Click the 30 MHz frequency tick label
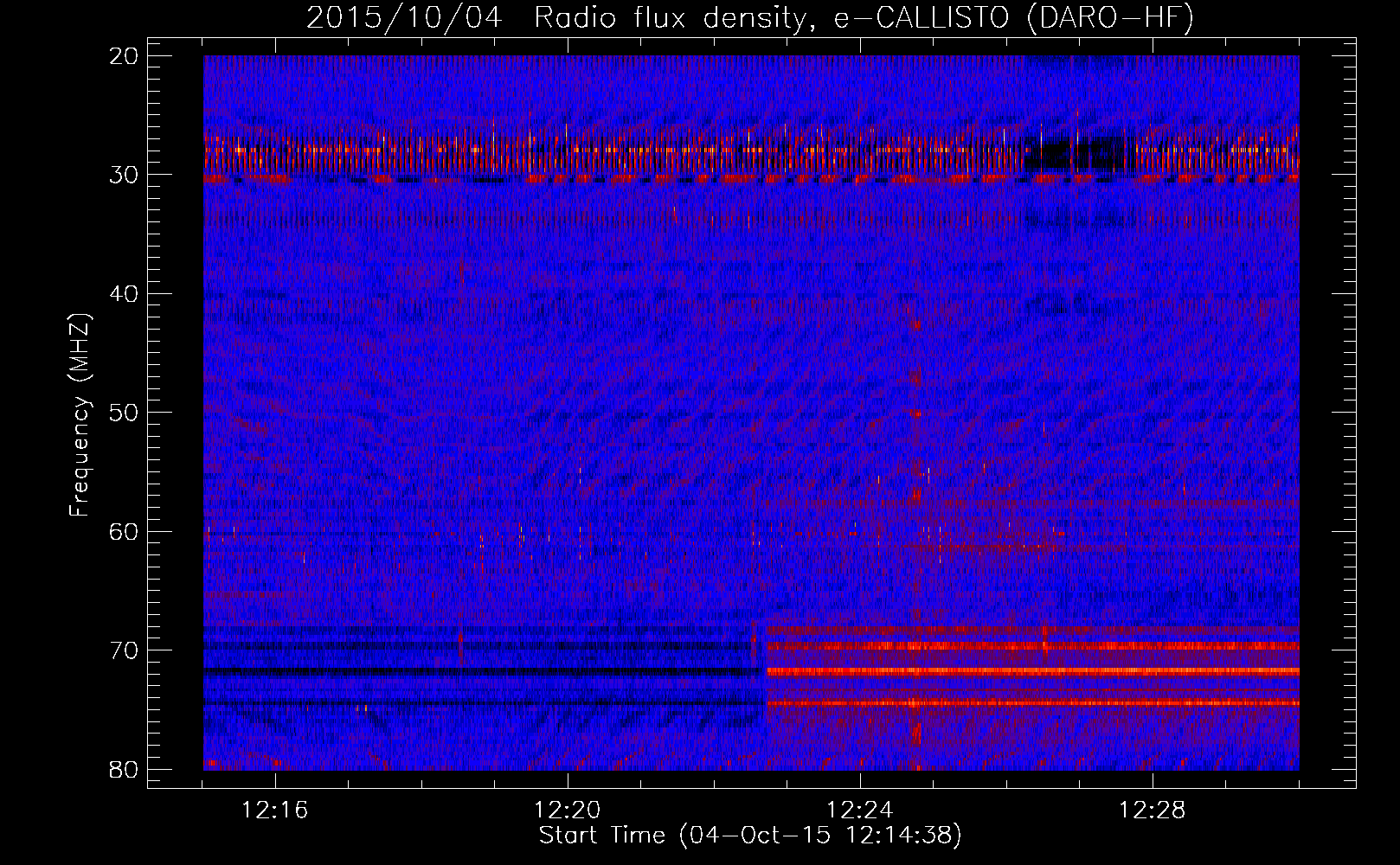 point(124,175)
